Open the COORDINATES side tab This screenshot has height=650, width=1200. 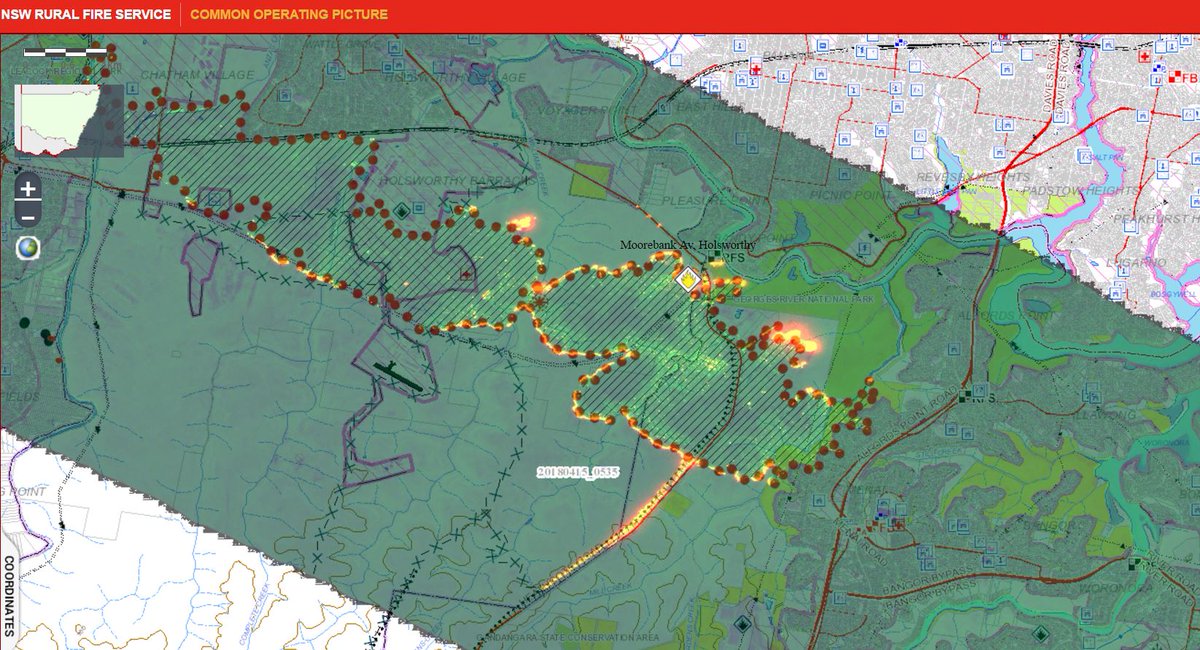(x=9, y=596)
